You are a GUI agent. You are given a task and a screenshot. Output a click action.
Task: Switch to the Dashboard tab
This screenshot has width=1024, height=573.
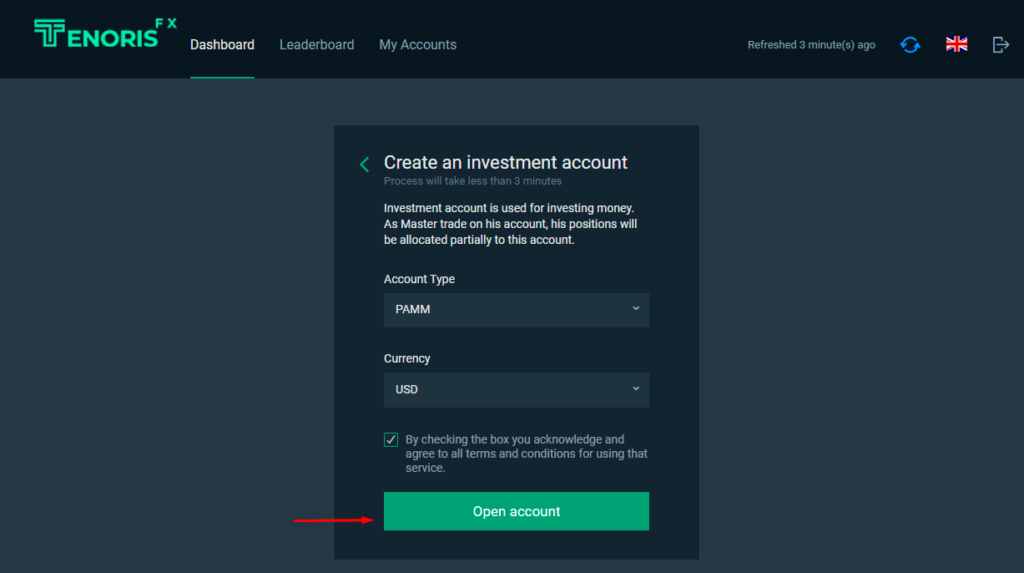[222, 45]
